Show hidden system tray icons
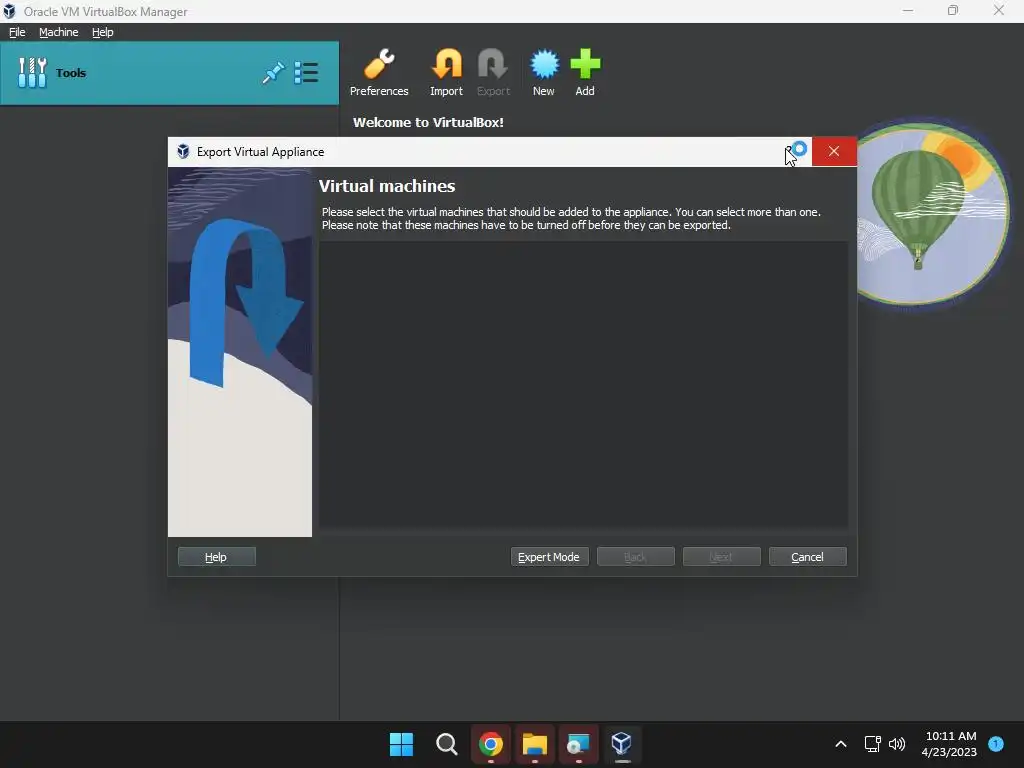This screenshot has width=1024, height=768. pos(840,744)
